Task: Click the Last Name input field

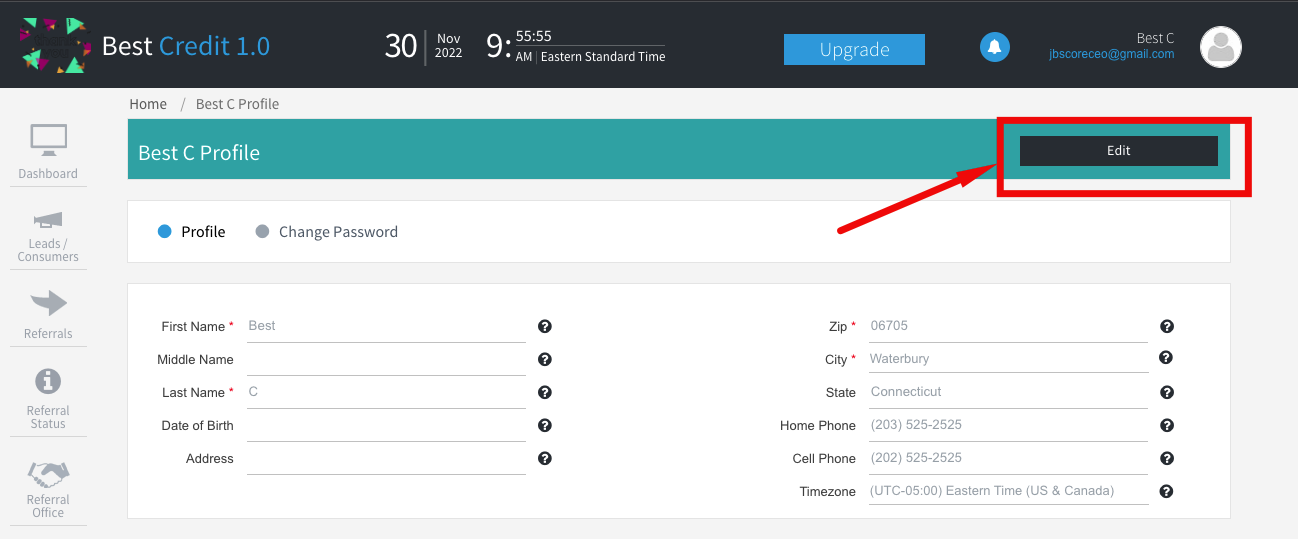Action: pyautogui.click(x=386, y=392)
